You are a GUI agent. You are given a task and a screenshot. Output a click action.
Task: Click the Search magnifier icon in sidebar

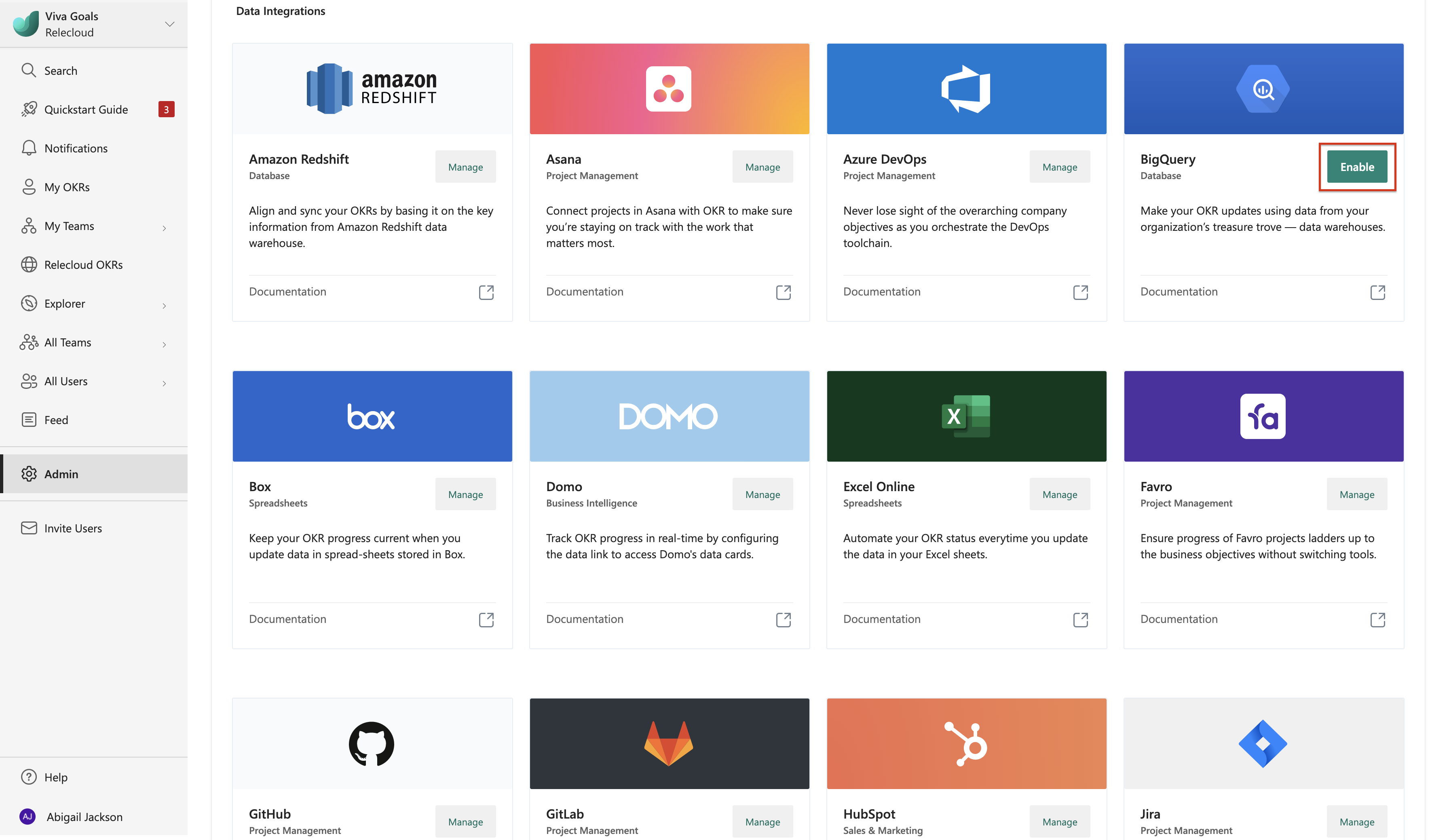coord(29,70)
